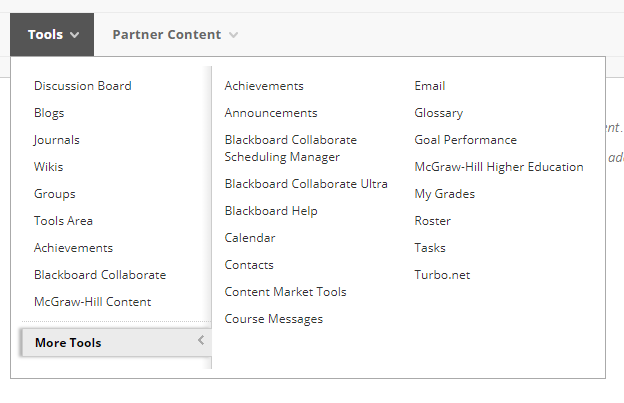Image resolution: width=624 pixels, height=403 pixels.
Task: Click the Announcements link
Action: (271, 113)
